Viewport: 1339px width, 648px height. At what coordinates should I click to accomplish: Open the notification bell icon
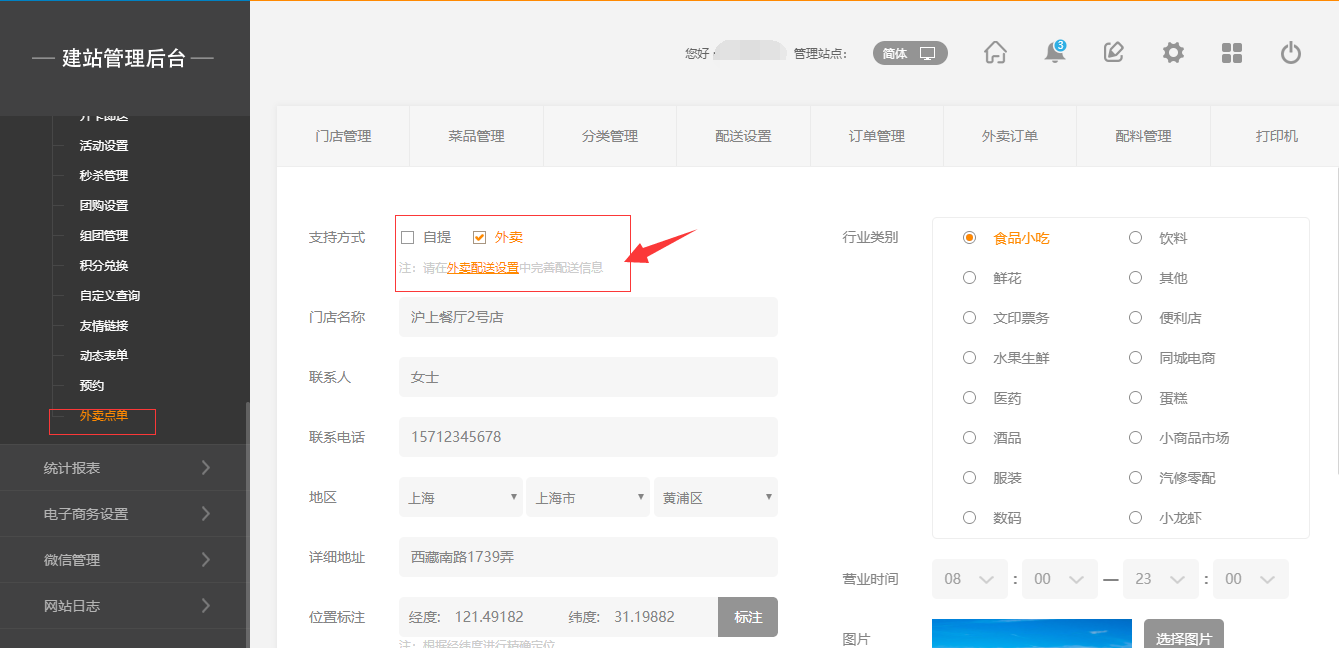coord(1054,53)
